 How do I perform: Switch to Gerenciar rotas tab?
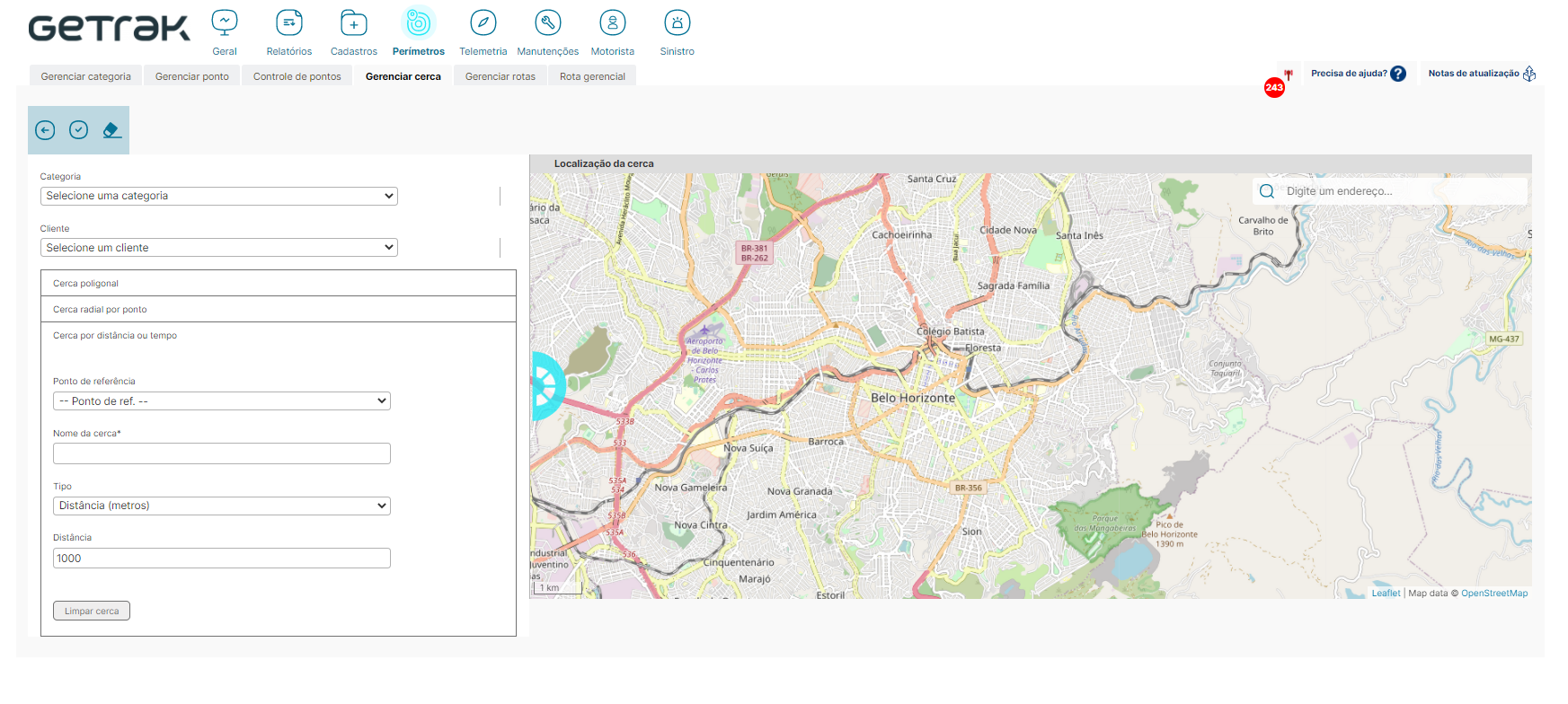click(x=501, y=76)
